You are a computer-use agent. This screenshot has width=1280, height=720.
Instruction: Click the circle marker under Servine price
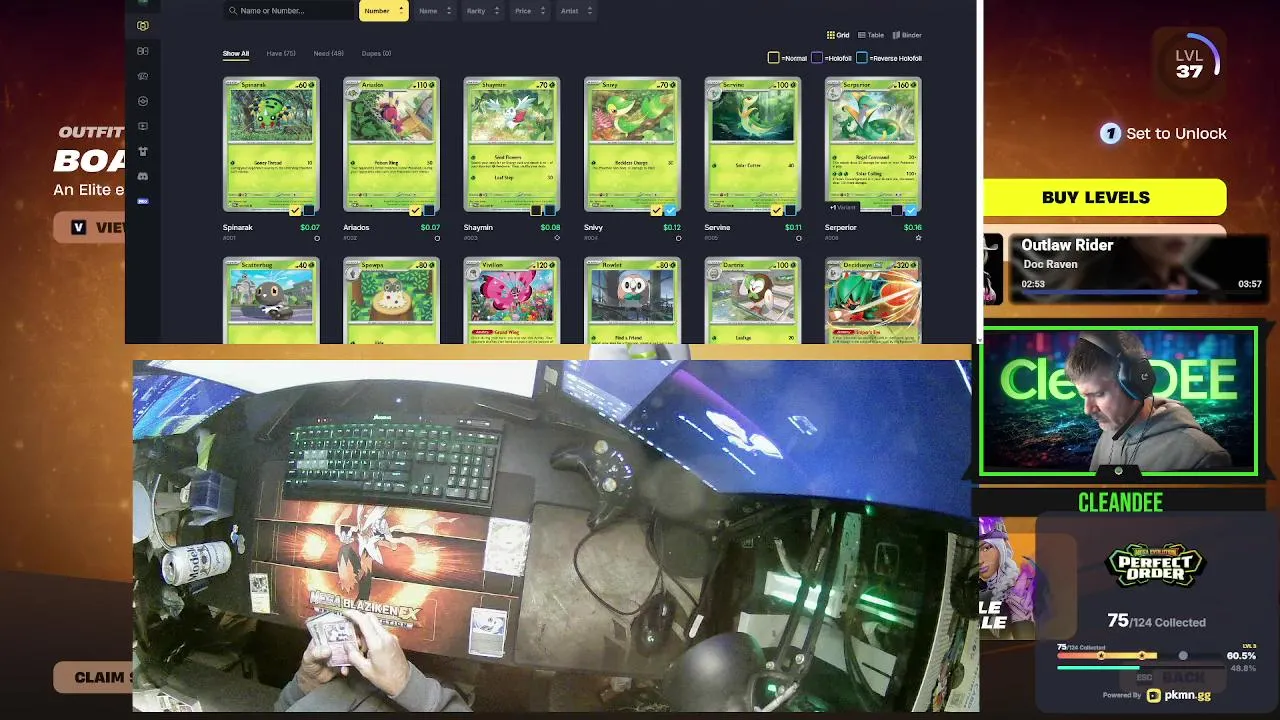coord(798,238)
